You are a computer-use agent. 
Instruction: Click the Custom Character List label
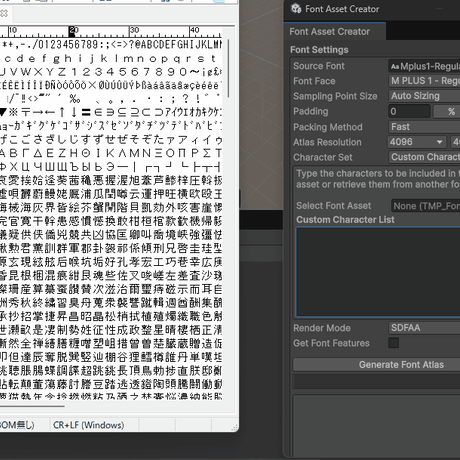pos(345,220)
